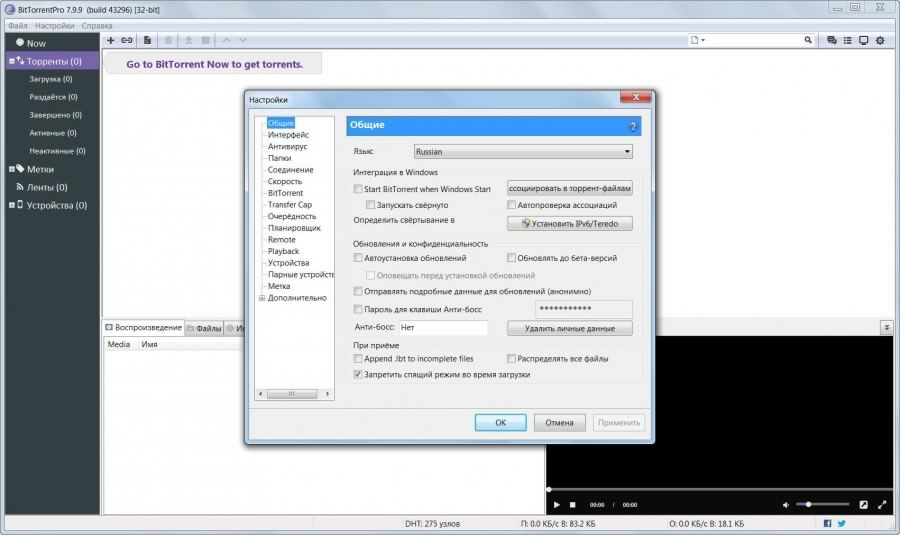The image size is (900, 535).
Task: Enable Start BitTorrent when Windows Start checkbox
Action: pos(358,189)
